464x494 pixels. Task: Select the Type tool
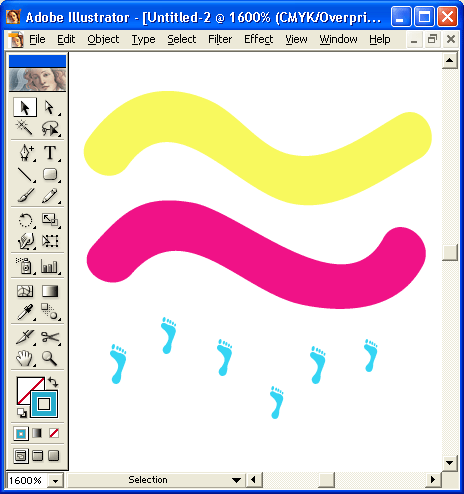50,153
